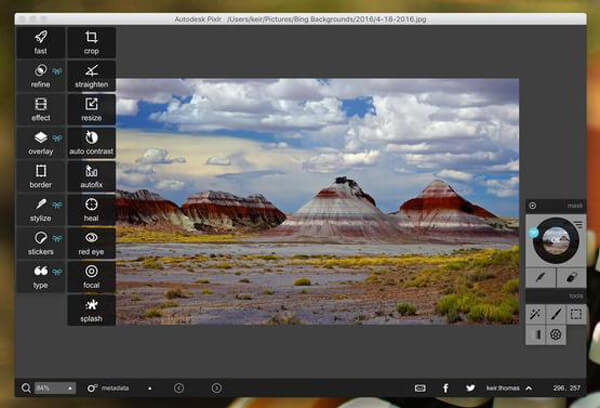
Task: Click the straighten tool
Action: pyautogui.click(x=91, y=76)
